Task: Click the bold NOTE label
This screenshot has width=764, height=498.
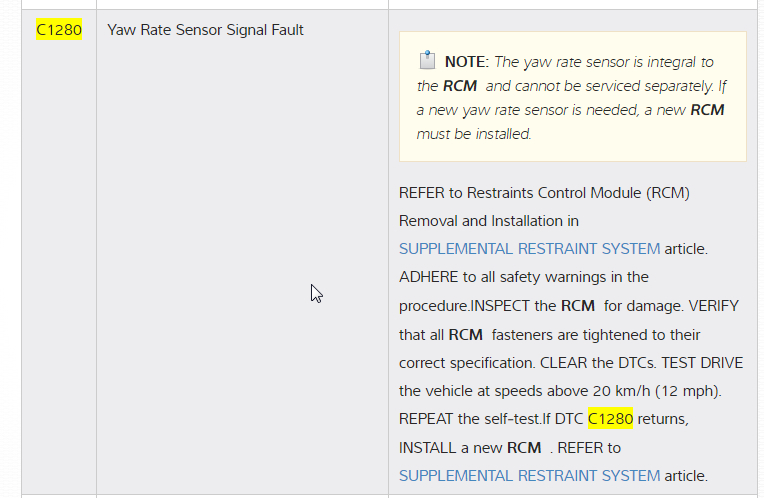Action: (x=467, y=62)
